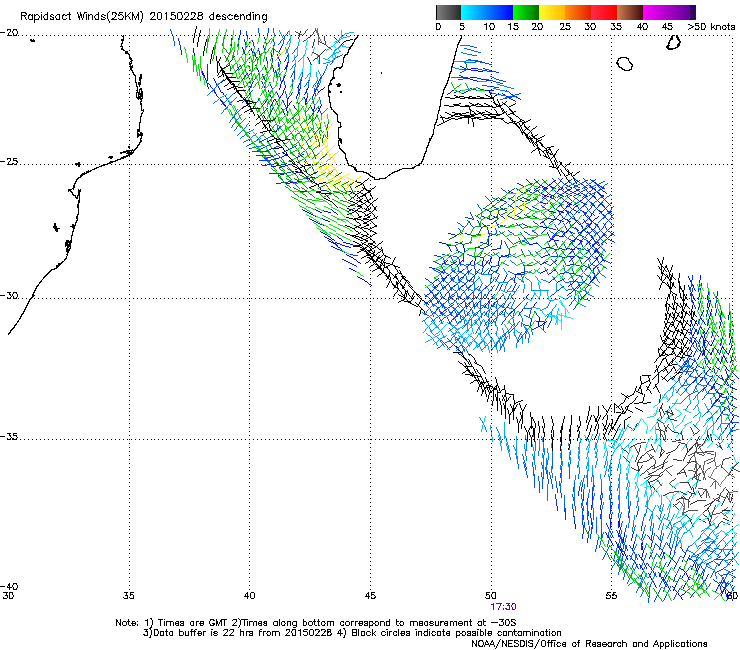This screenshot has width=740, height=650.
Task: Click the '-40' latitude axis label
Action: coord(9,586)
